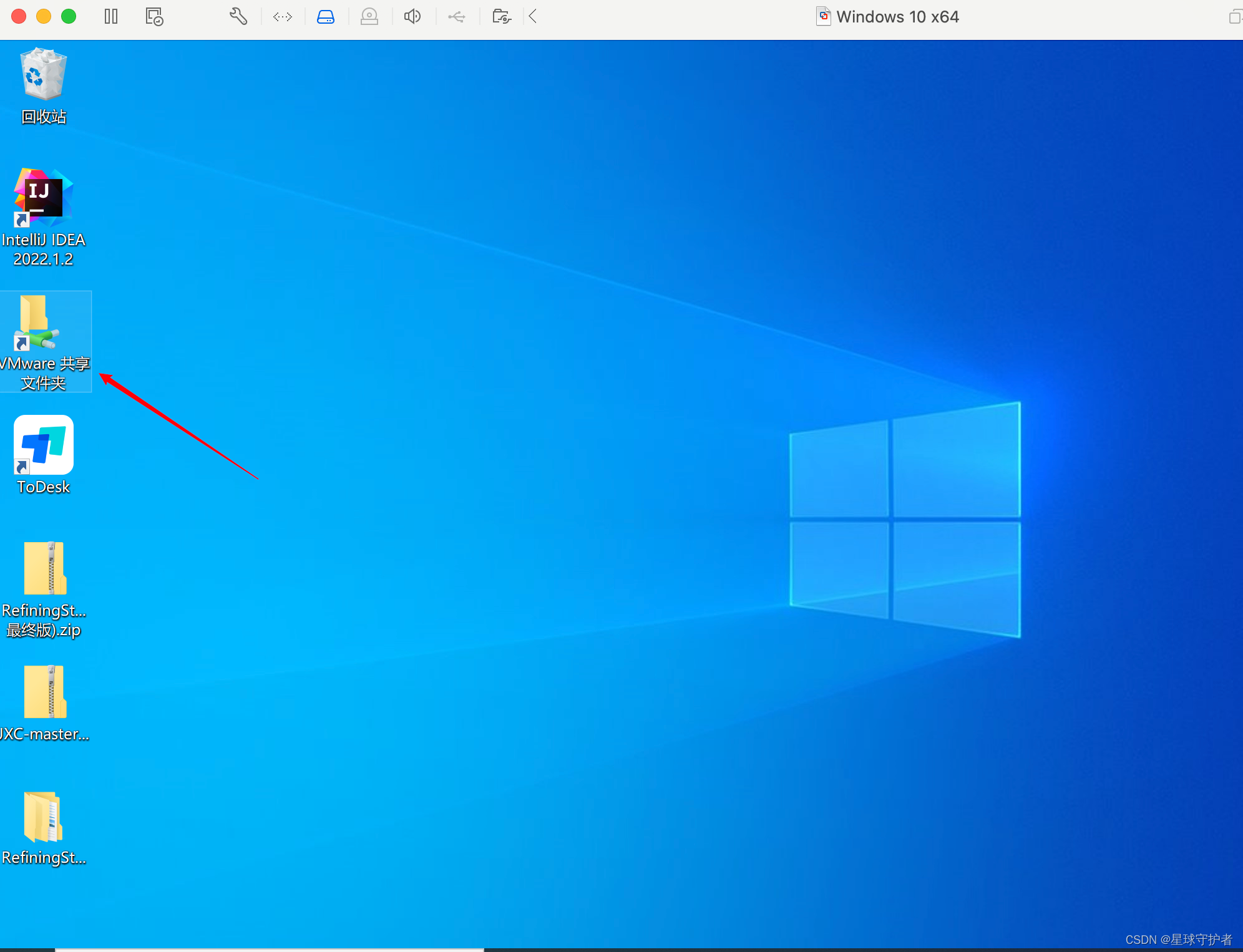This screenshot has height=952, width=1243.
Task: Click the Windows 10 x64 window title
Action: pyautogui.click(x=897, y=17)
